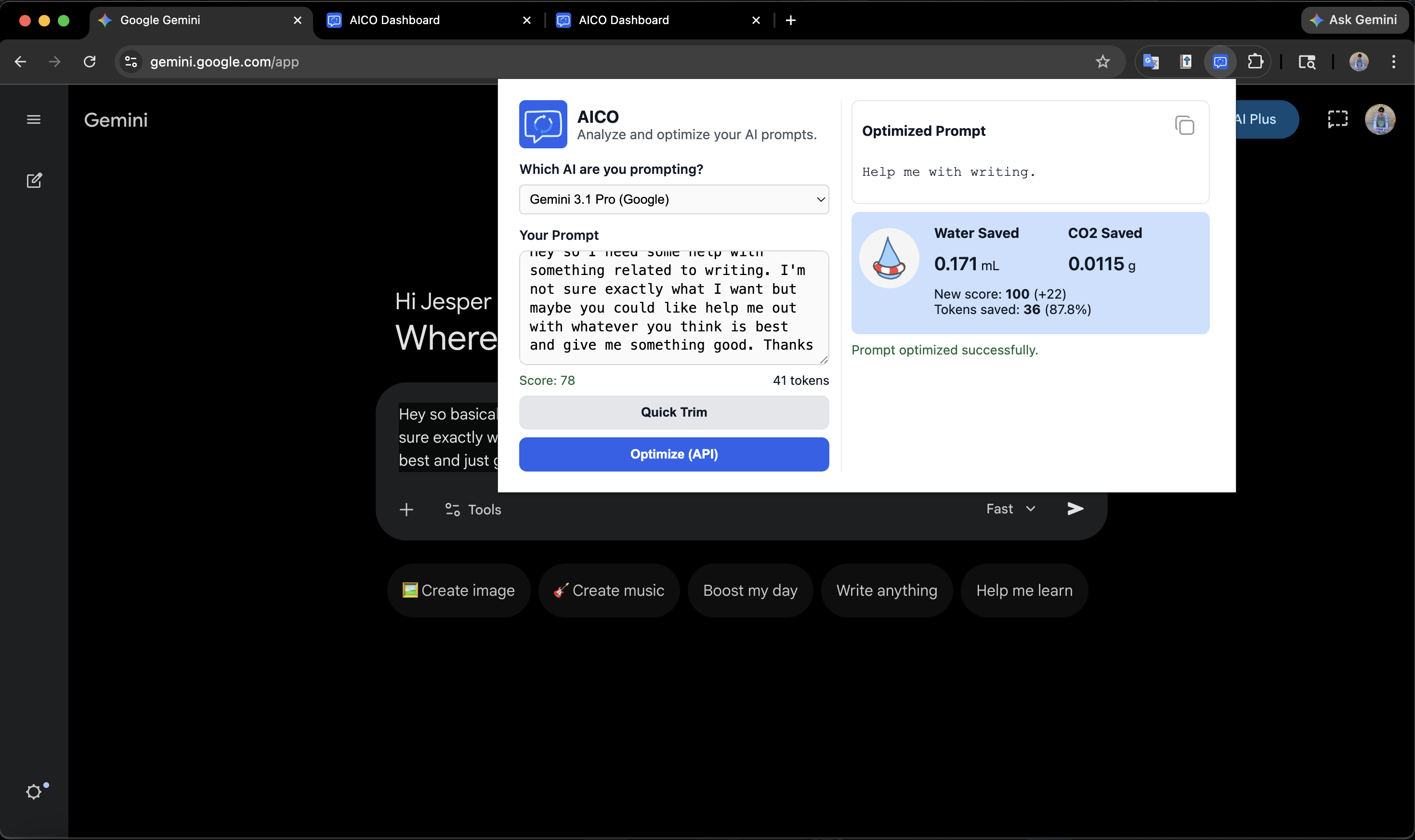
Task: Copy the optimized prompt with the copy icon
Action: click(1184, 125)
